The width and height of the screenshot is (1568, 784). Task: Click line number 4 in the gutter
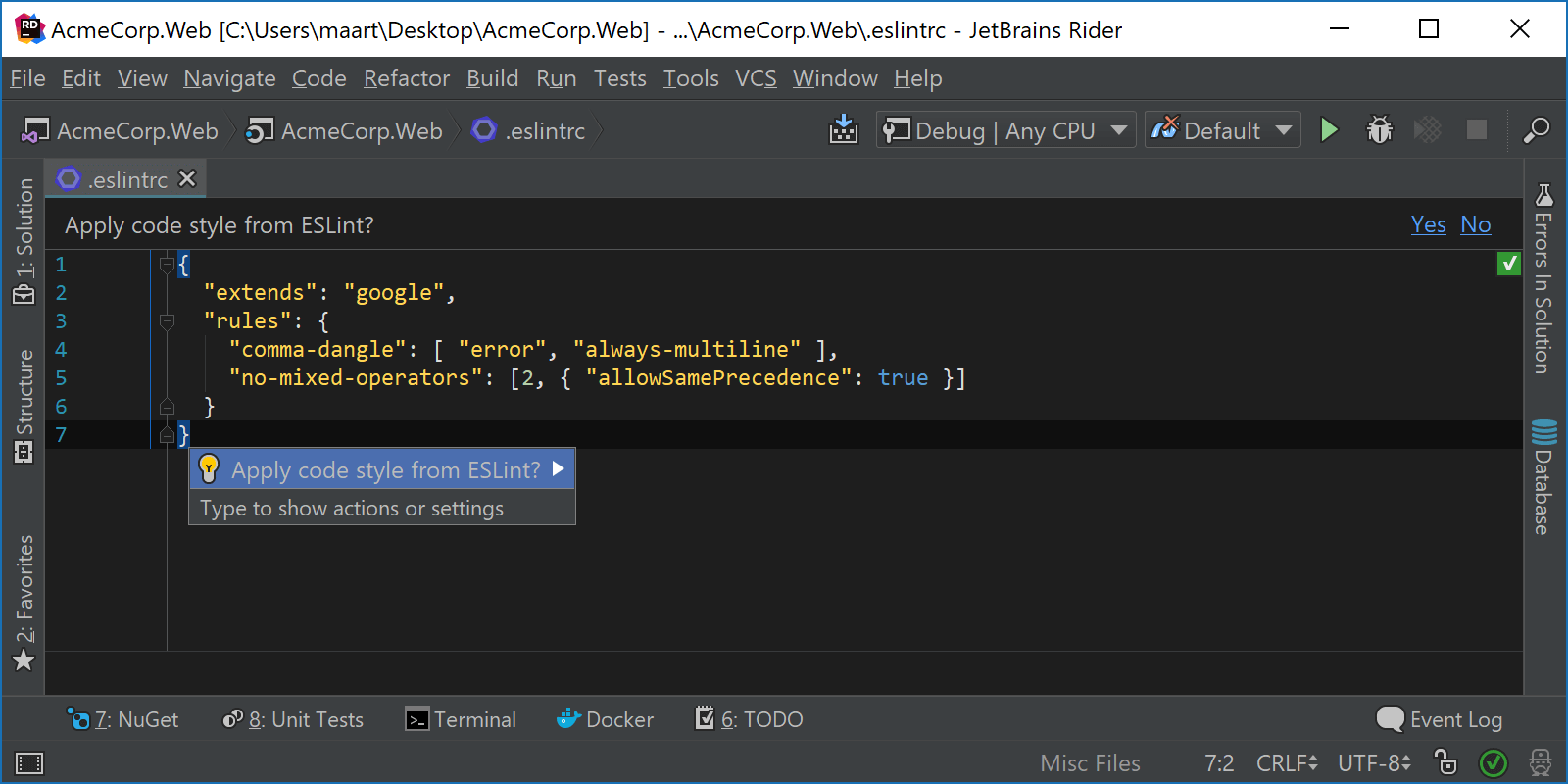(x=61, y=349)
